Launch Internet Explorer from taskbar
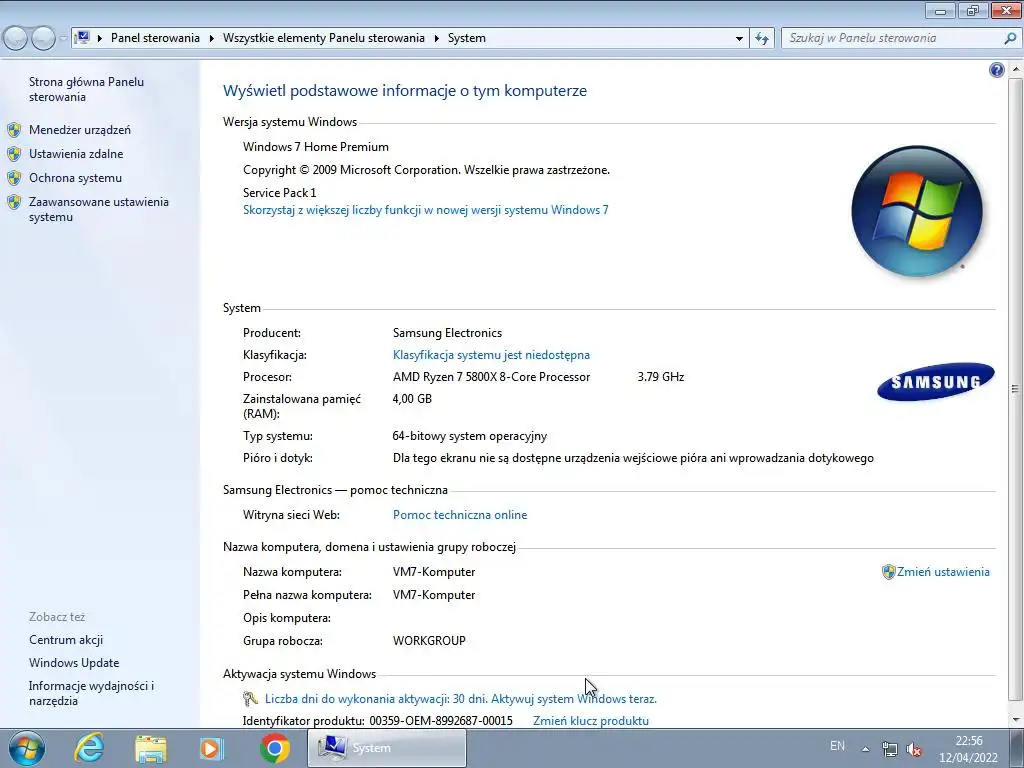1024x768 pixels. pyautogui.click(x=89, y=748)
